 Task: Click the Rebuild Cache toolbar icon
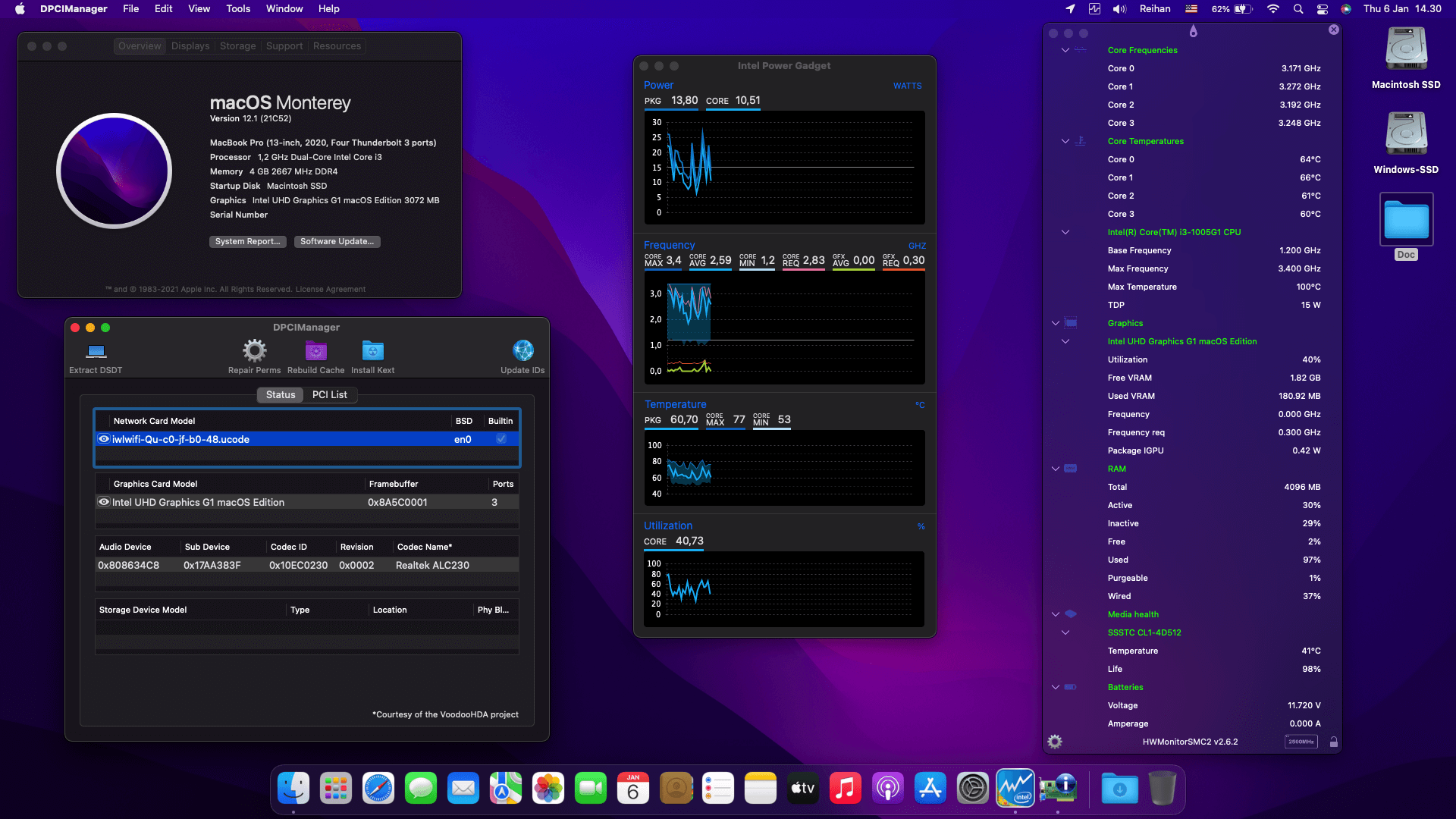click(315, 351)
